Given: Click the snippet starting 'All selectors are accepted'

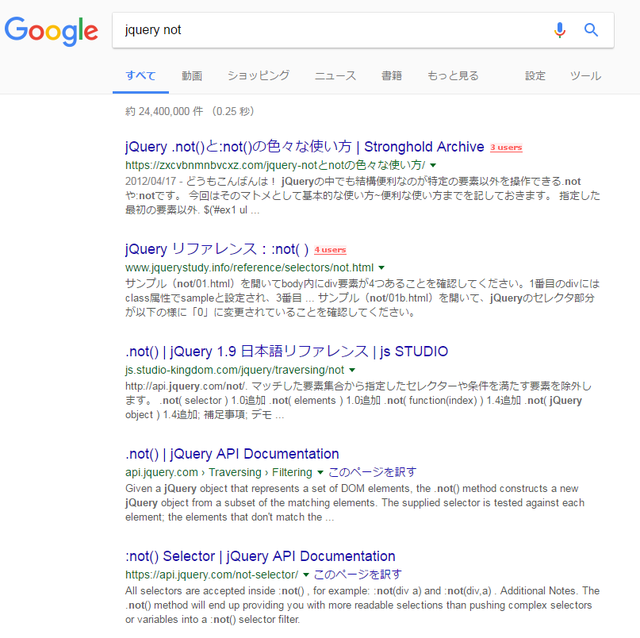Looking at the screenshot, I should 362,605.
